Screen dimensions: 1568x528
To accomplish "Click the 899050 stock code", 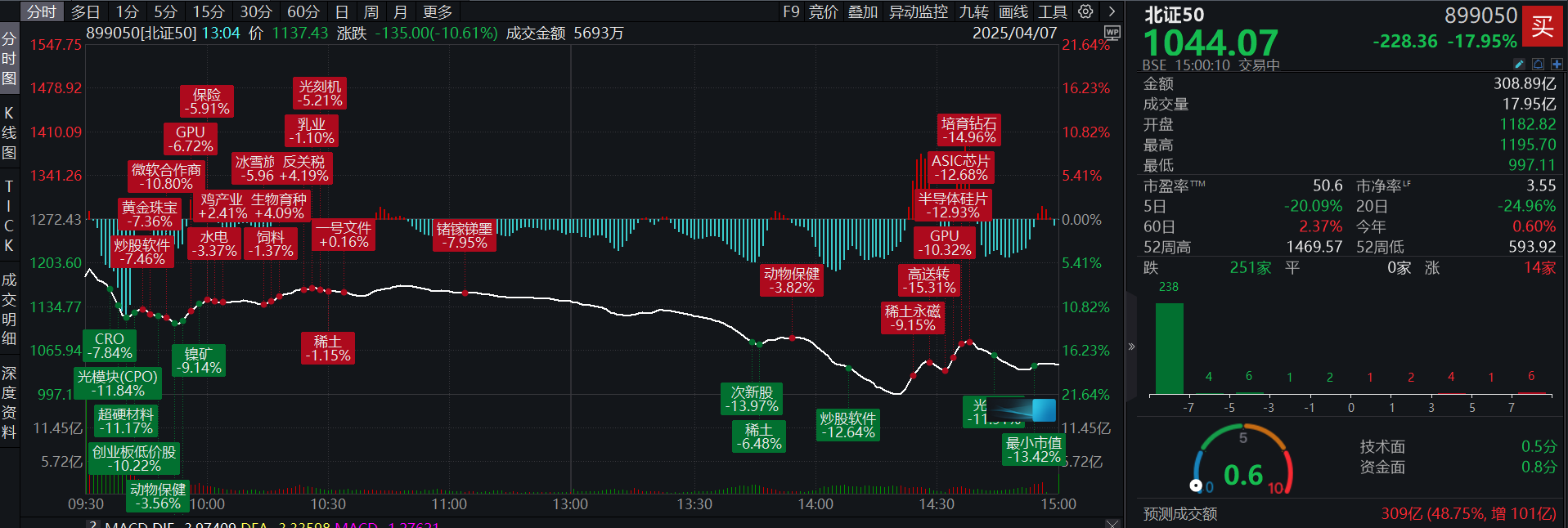I will [x=1480, y=16].
